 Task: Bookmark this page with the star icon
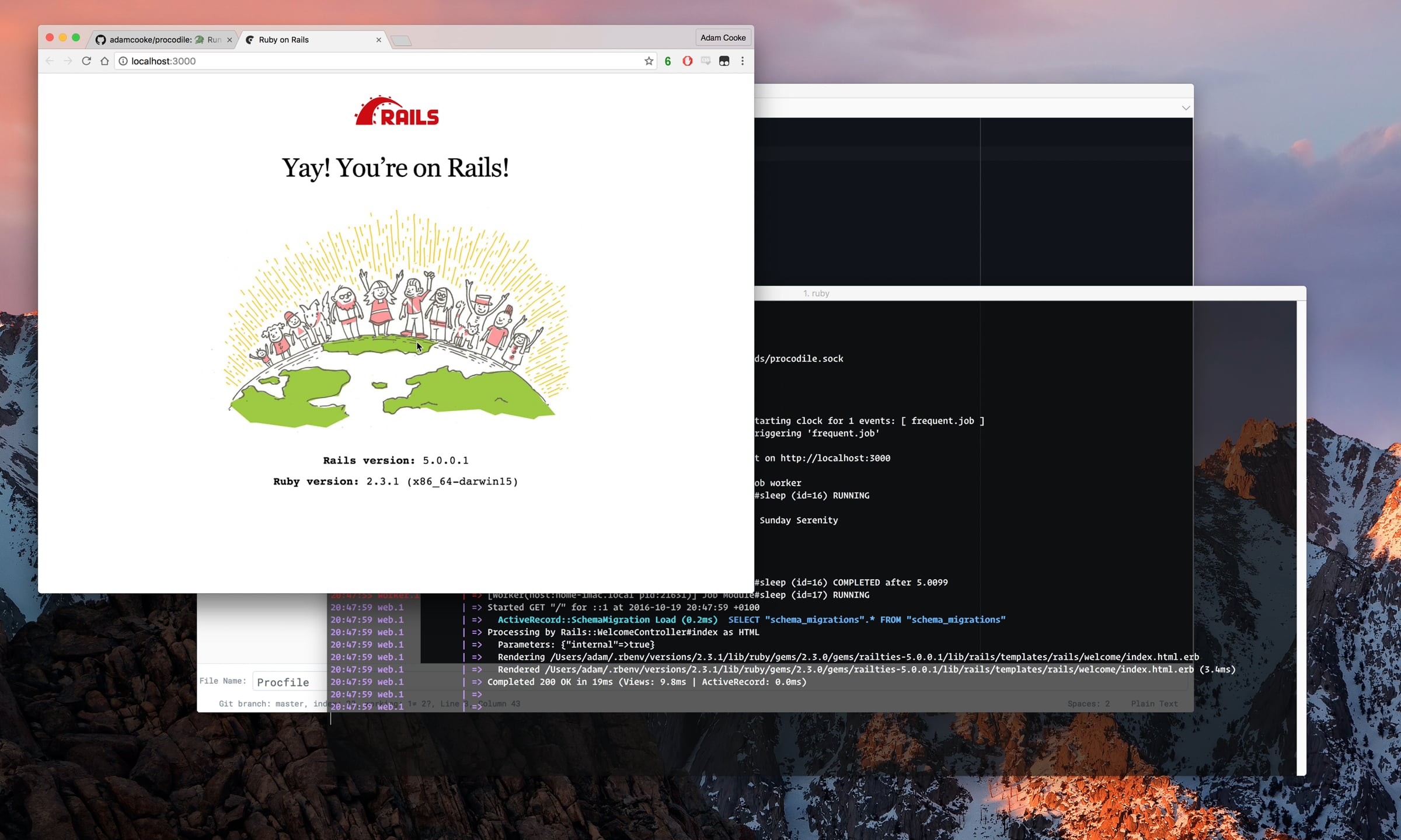tap(649, 61)
